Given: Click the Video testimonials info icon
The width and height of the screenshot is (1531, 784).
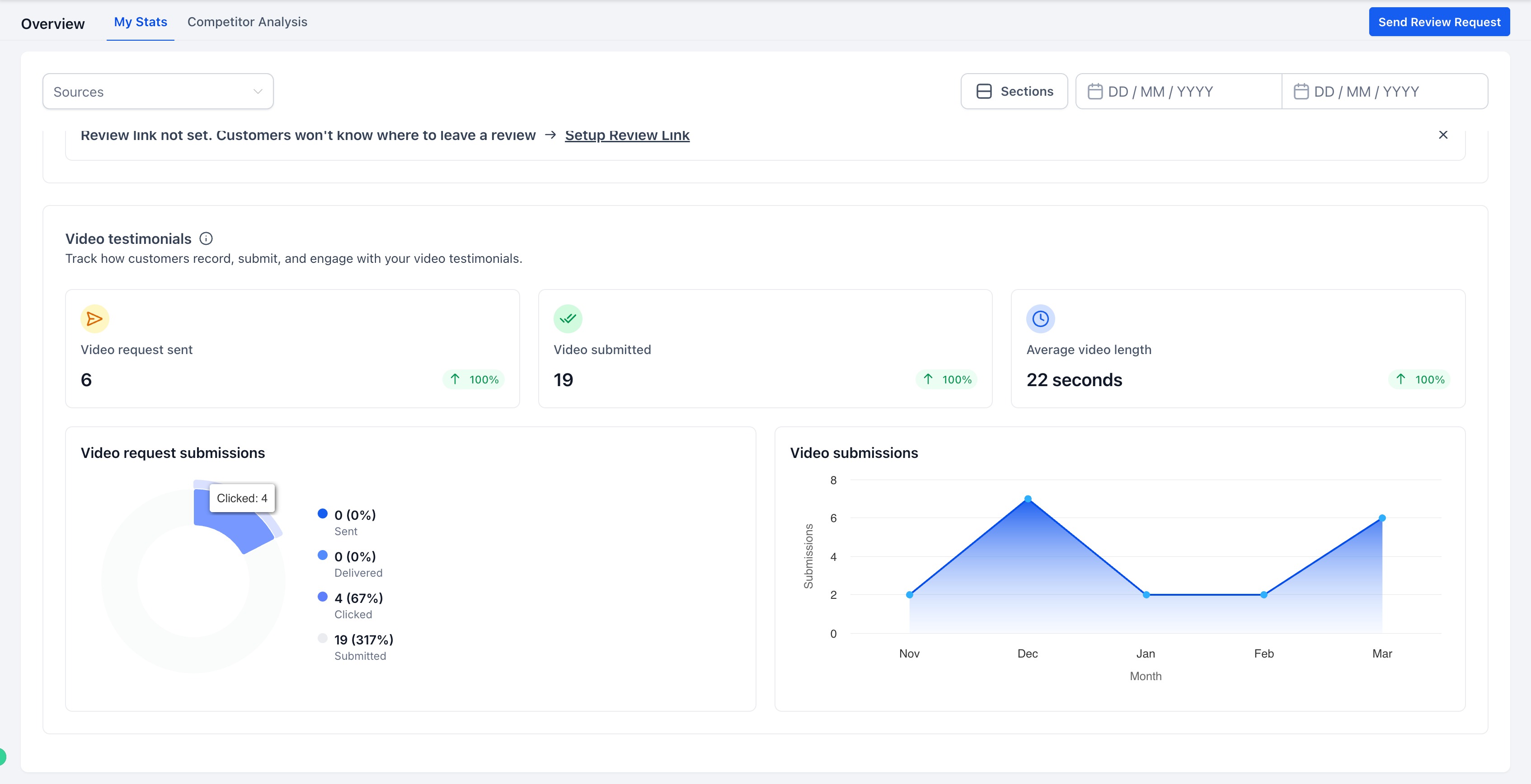Looking at the screenshot, I should click(206, 239).
